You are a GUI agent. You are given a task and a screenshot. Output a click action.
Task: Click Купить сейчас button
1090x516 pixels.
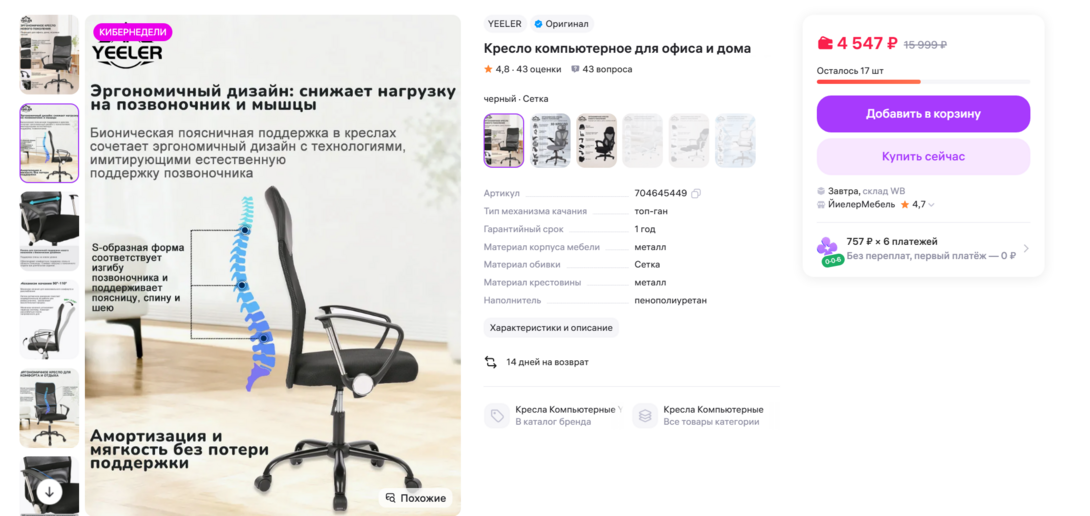[x=923, y=156]
